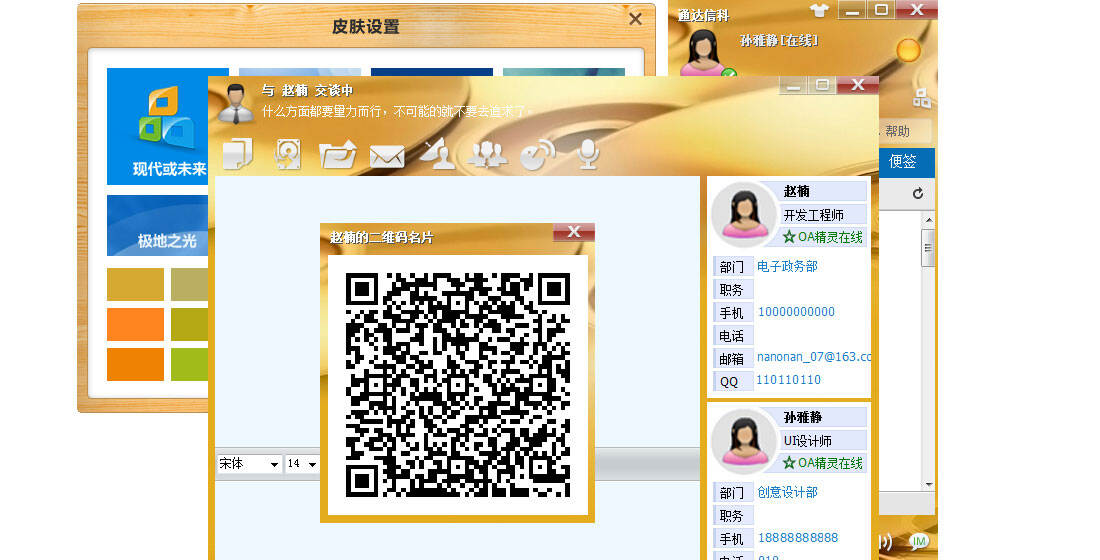The width and height of the screenshot is (1100, 560).
Task: Click the refresh icon below 便签 tab
Action: [918, 193]
